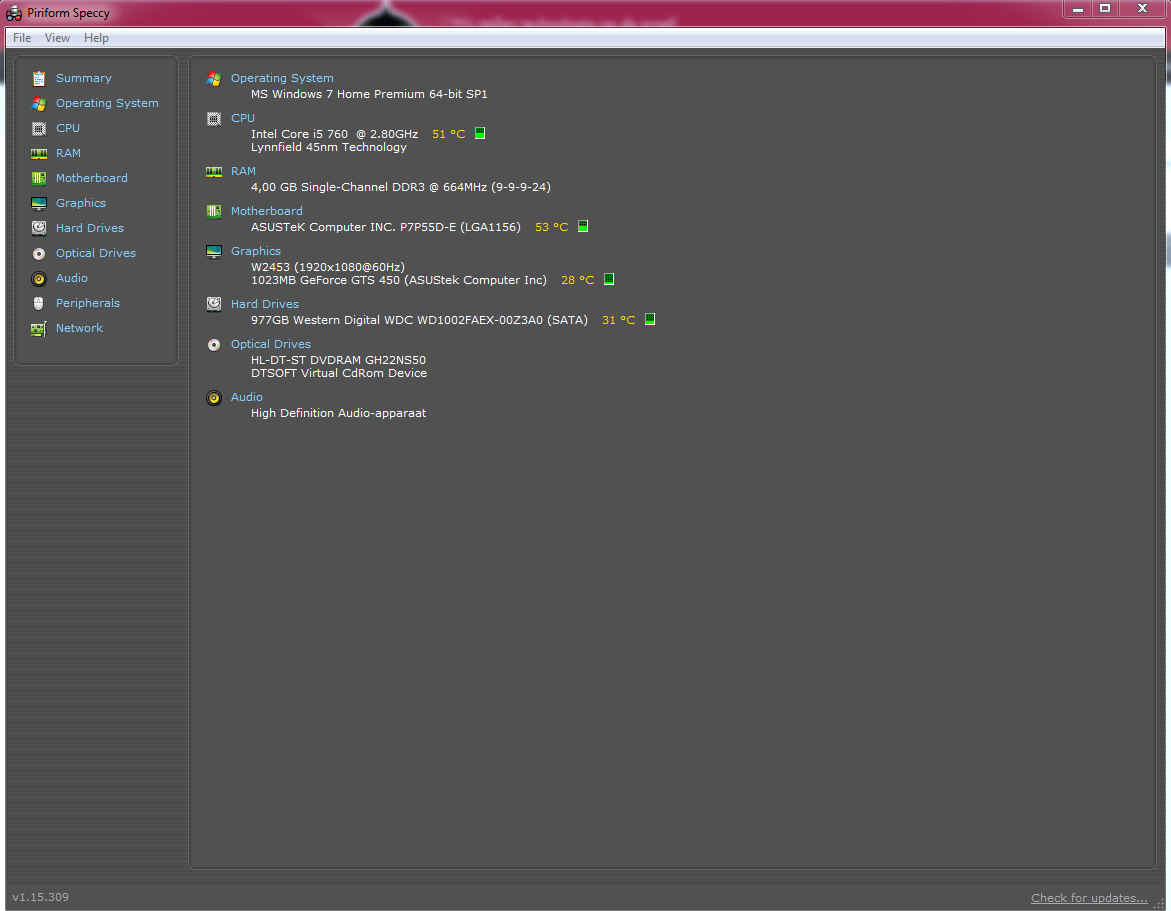This screenshot has width=1171, height=911.
Task: Click the 28 °C graphics temperature value
Action: [578, 280]
